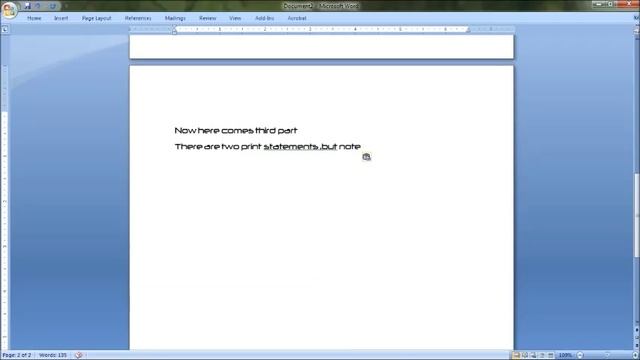Open the word count from 'Words: 135'

pyautogui.click(x=53, y=355)
